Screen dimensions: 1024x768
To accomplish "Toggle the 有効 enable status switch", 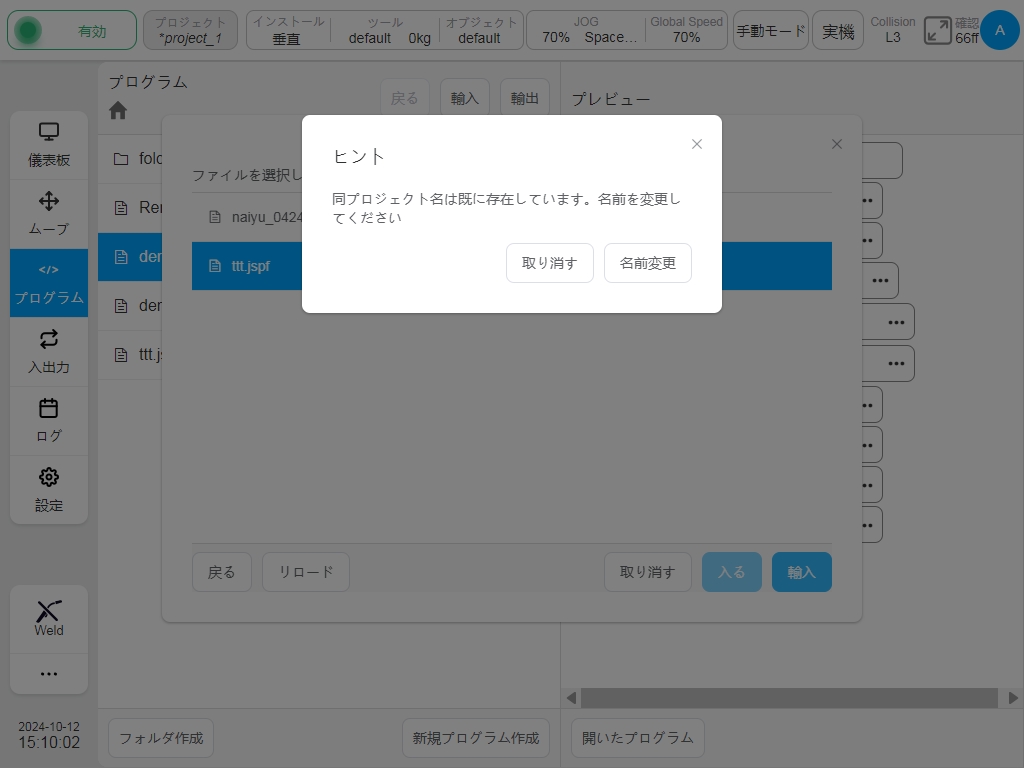I will coord(72,31).
